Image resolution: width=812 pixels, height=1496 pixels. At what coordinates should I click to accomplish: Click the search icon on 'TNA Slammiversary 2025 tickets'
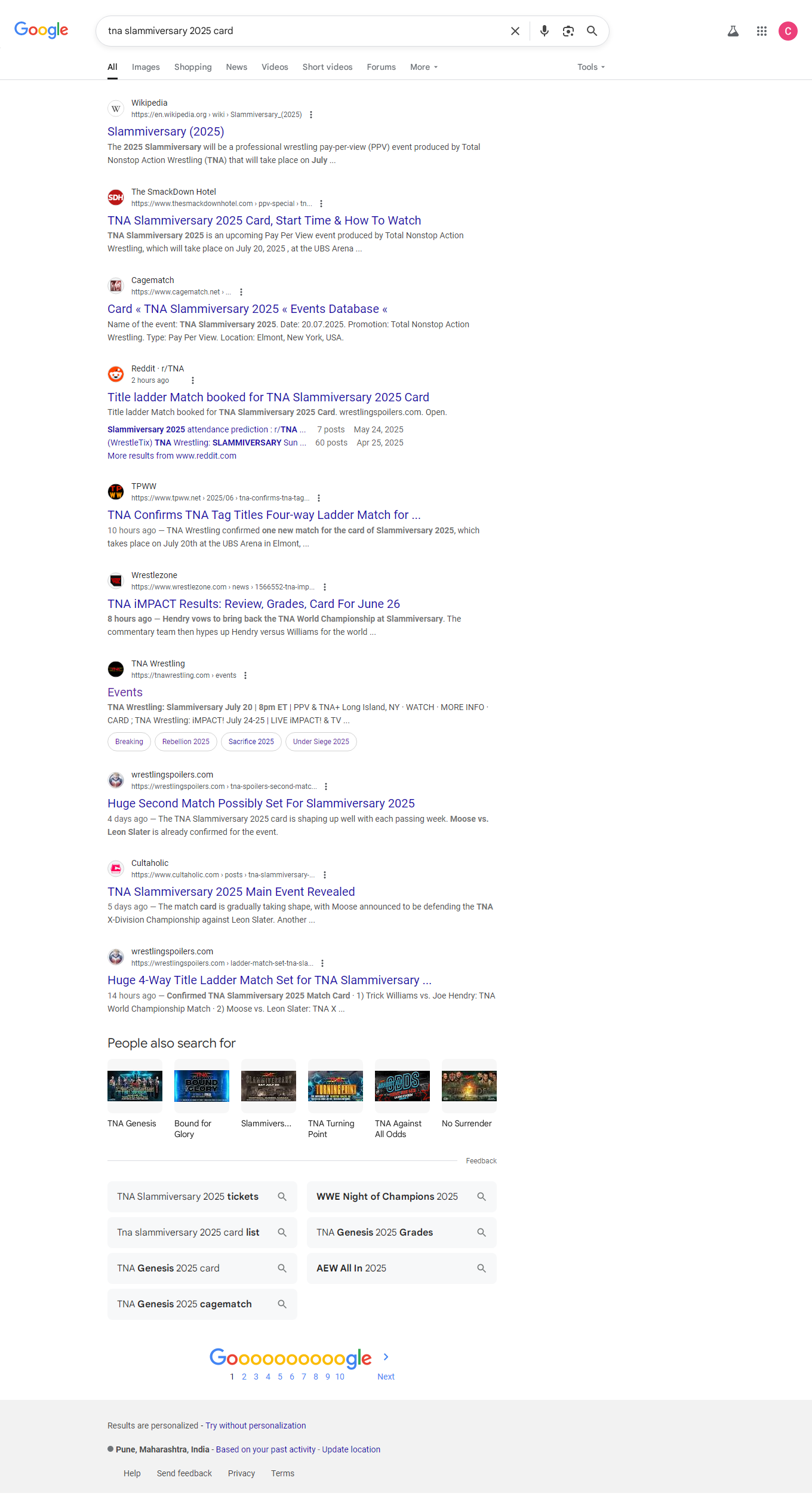[282, 1196]
